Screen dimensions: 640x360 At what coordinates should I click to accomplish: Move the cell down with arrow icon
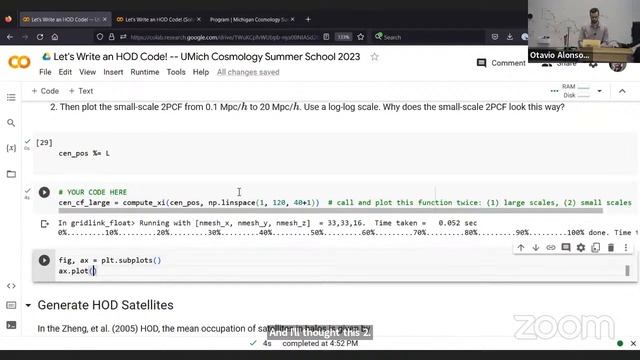pyautogui.click(x=536, y=247)
